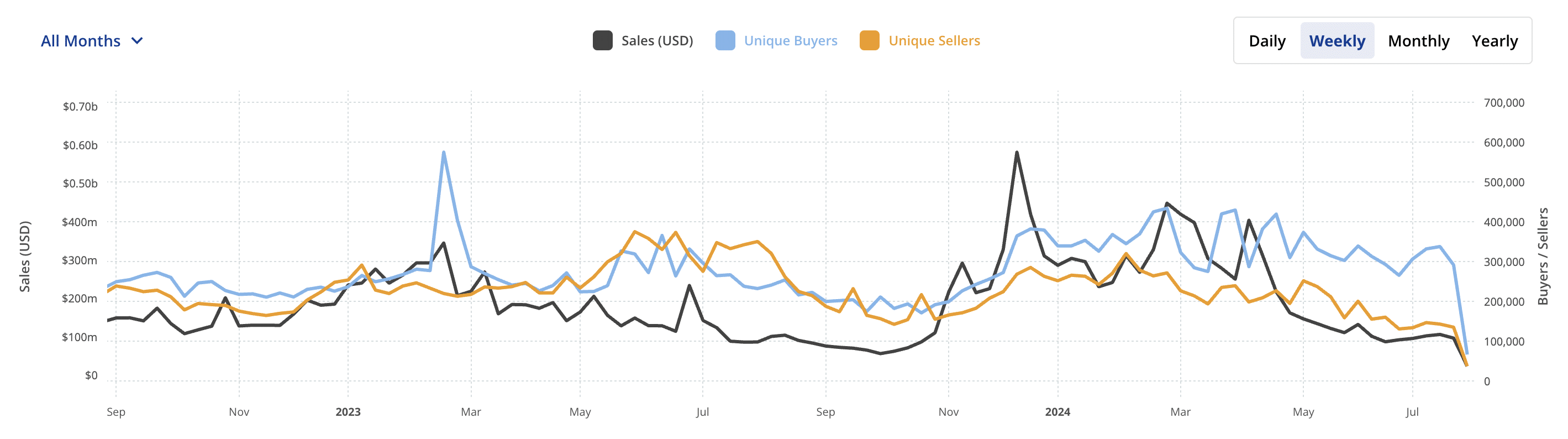
Task: Click the blue Unique Buyers spike peak
Action: tap(444, 152)
